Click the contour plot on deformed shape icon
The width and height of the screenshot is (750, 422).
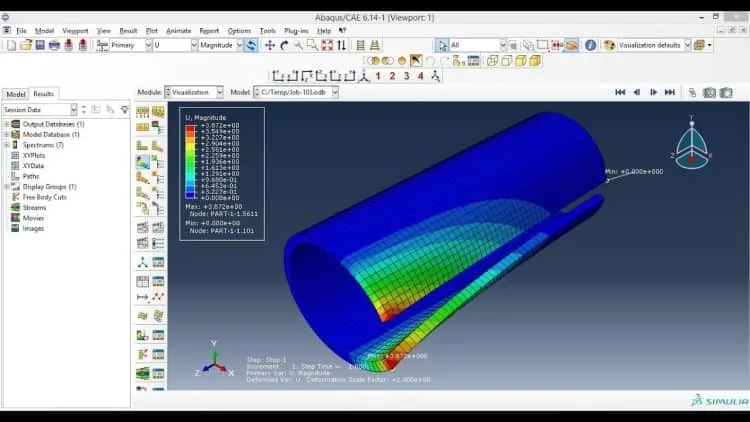pos(143,162)
